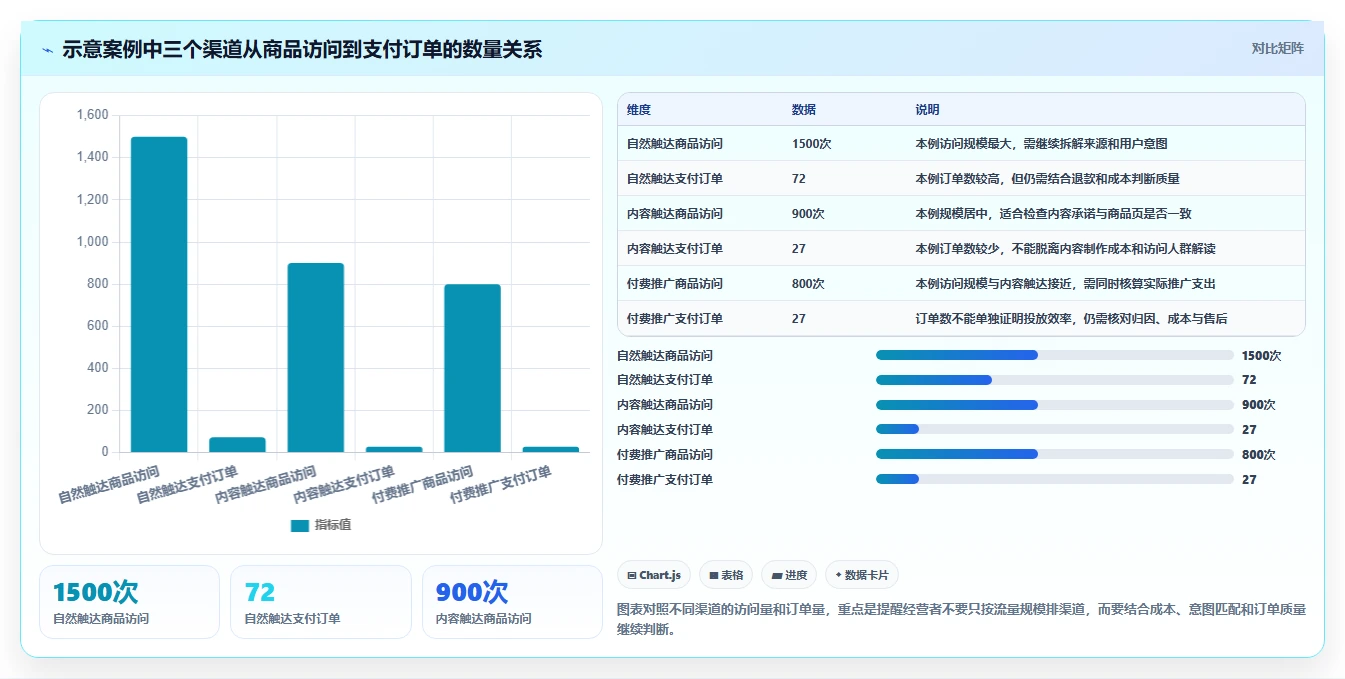1345x679 pixels.
Task: Click the 72 自然触达支付订单 stat card
Action: click(x=320, y=602)
